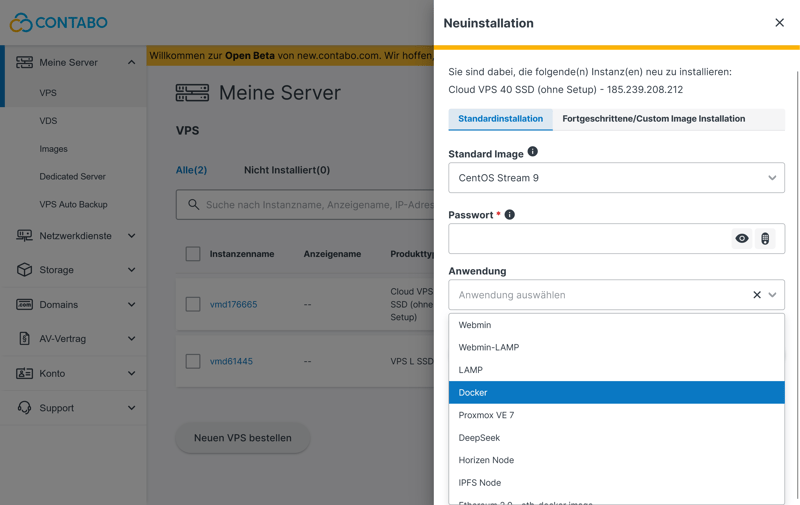Click the info icon next to Passwort
The height and width of the screenshot is (505, 800).
[510, 214]
